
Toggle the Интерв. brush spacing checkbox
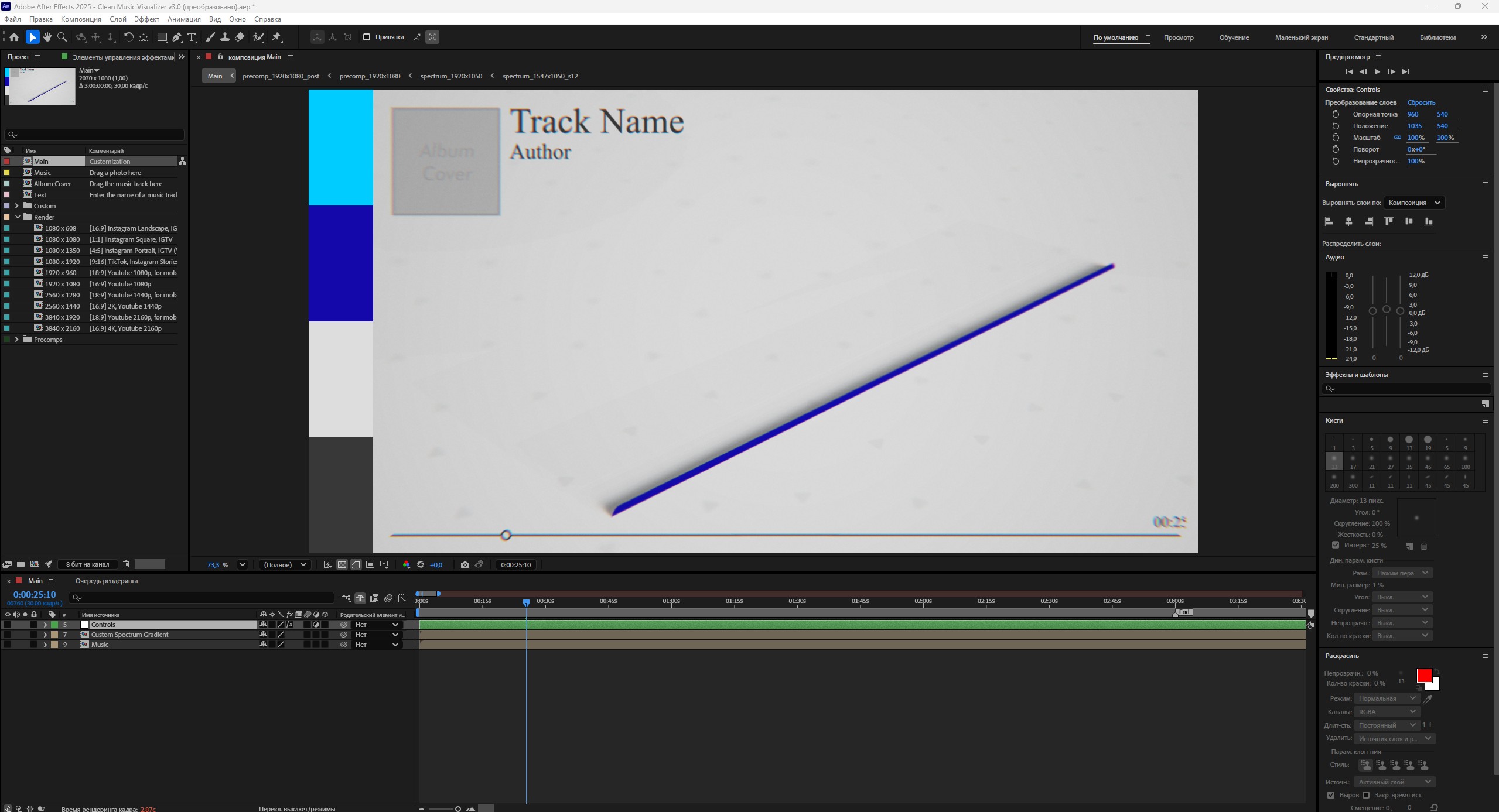point(1336,545)
